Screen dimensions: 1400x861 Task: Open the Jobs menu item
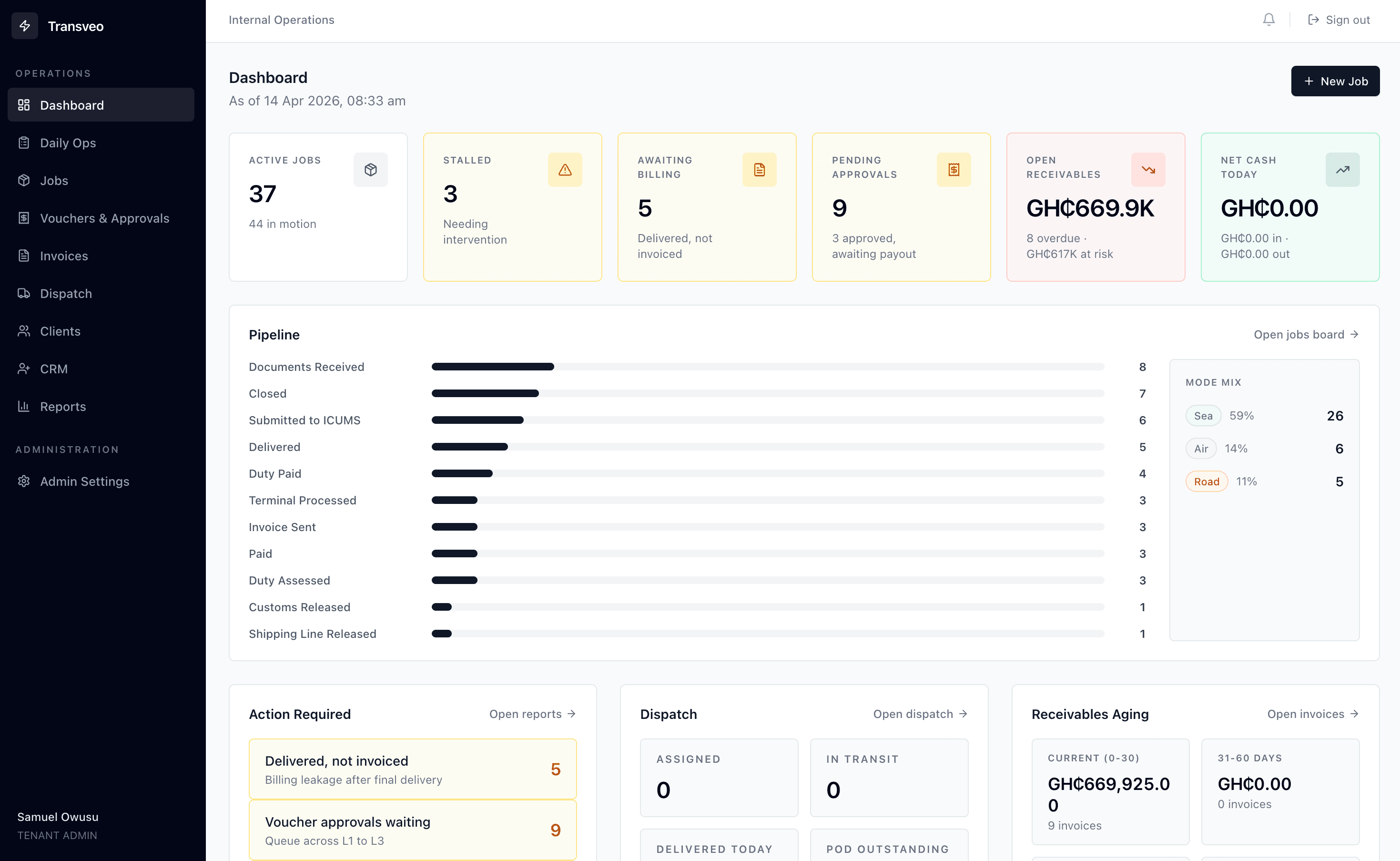coord(101,180)
